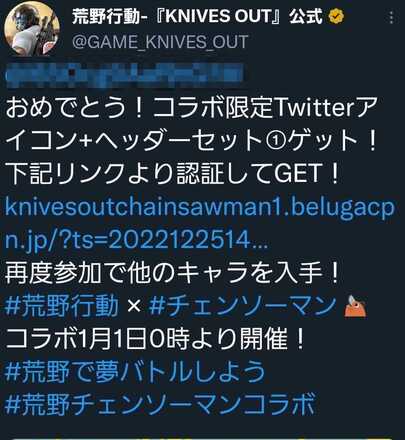Screen dimensions: 405x440
Task: Open the account name 荒野行動 KNIVES OUT 公式
Action: (198, 16)
